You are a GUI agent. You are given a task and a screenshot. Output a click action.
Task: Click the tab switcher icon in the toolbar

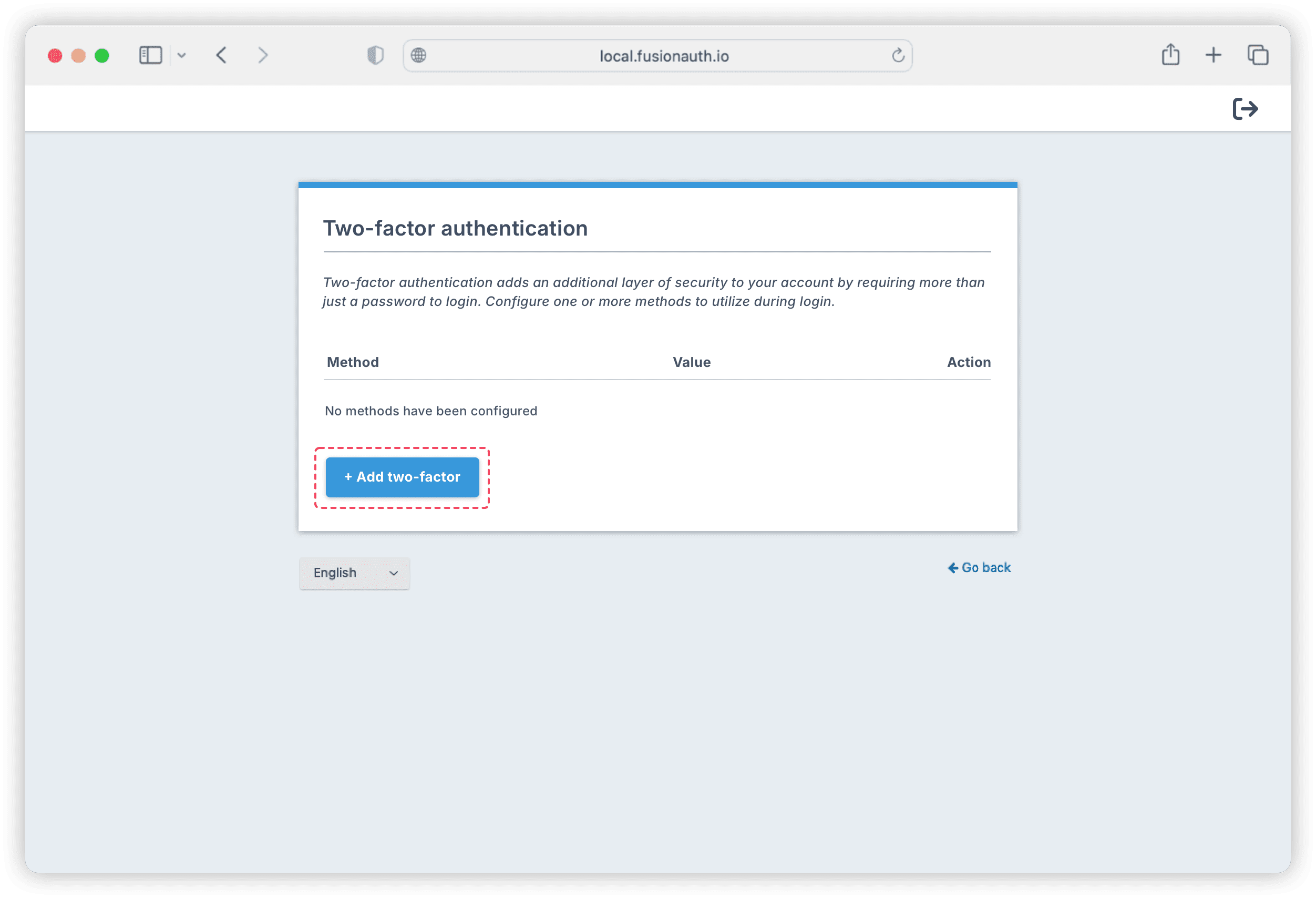pos(1258,55)
